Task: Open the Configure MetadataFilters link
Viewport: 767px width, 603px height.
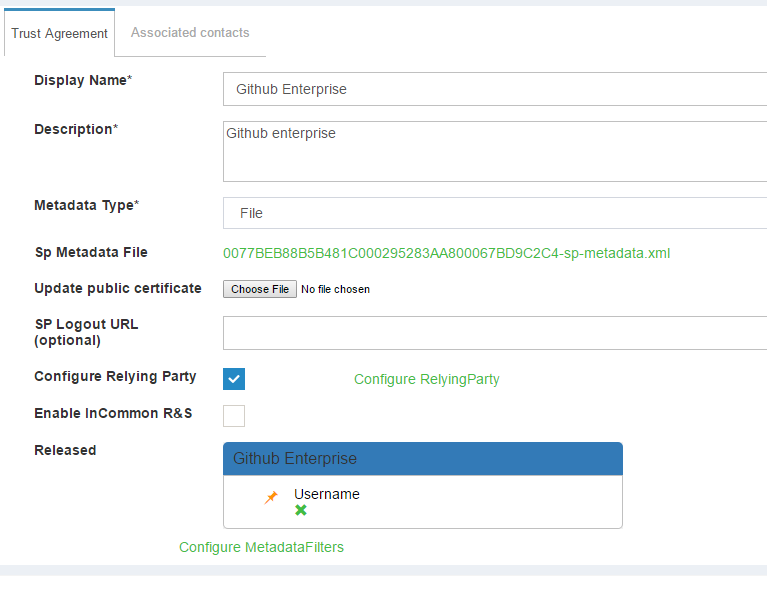Action: coord(261,547)
